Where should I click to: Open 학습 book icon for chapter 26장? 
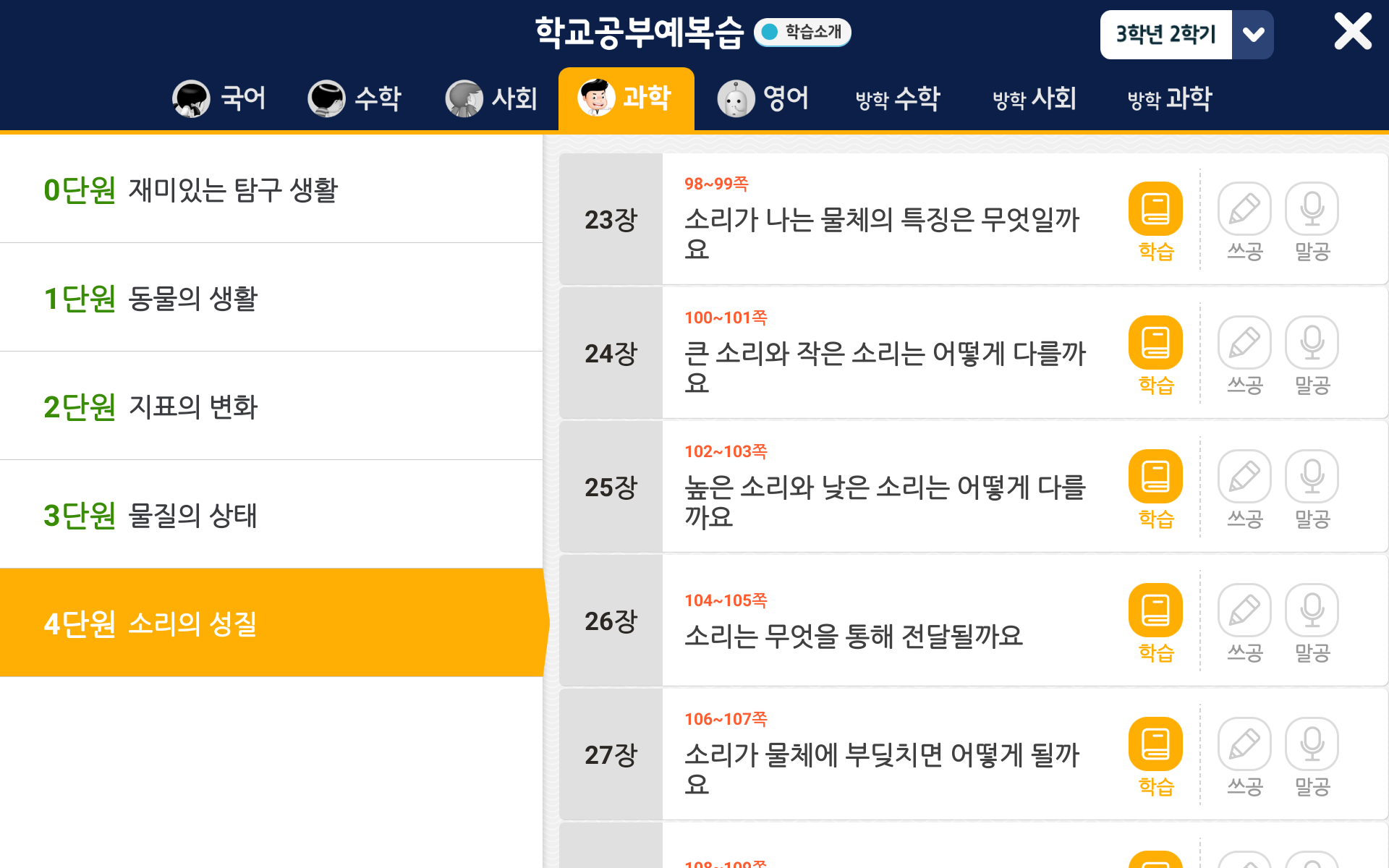tap(1155, 611)
